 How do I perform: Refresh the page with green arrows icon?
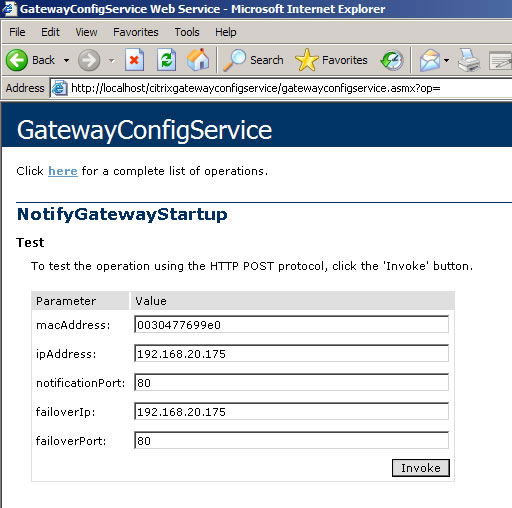pos(166,60)
